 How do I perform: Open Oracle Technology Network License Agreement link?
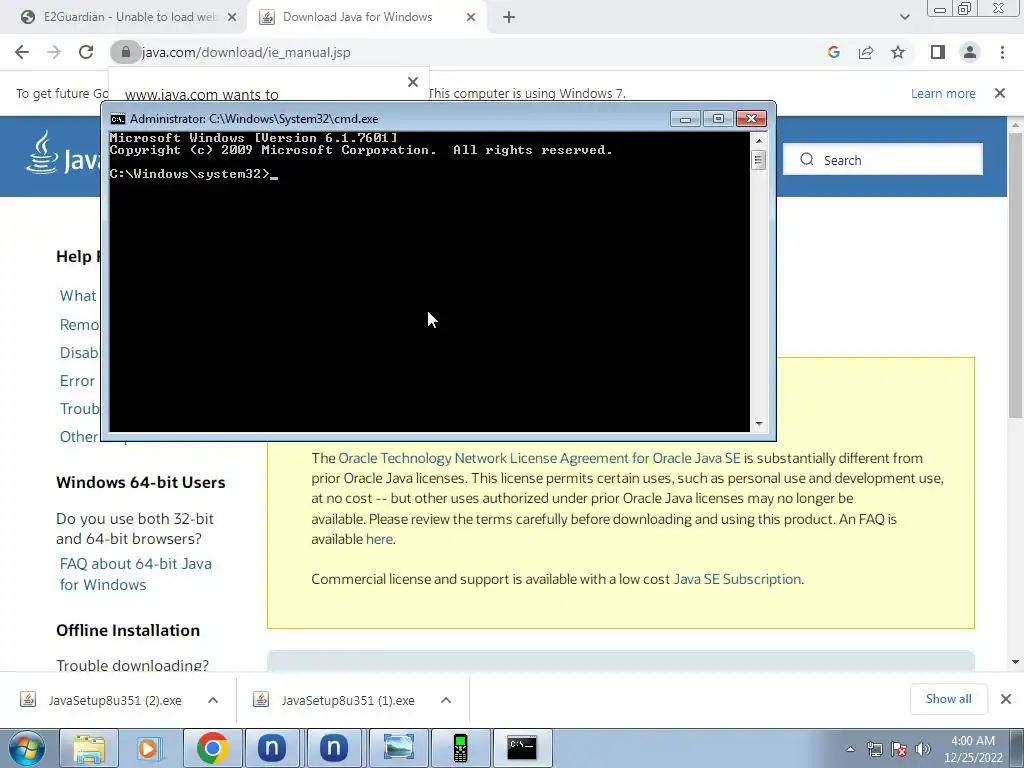tap(539, 458)
